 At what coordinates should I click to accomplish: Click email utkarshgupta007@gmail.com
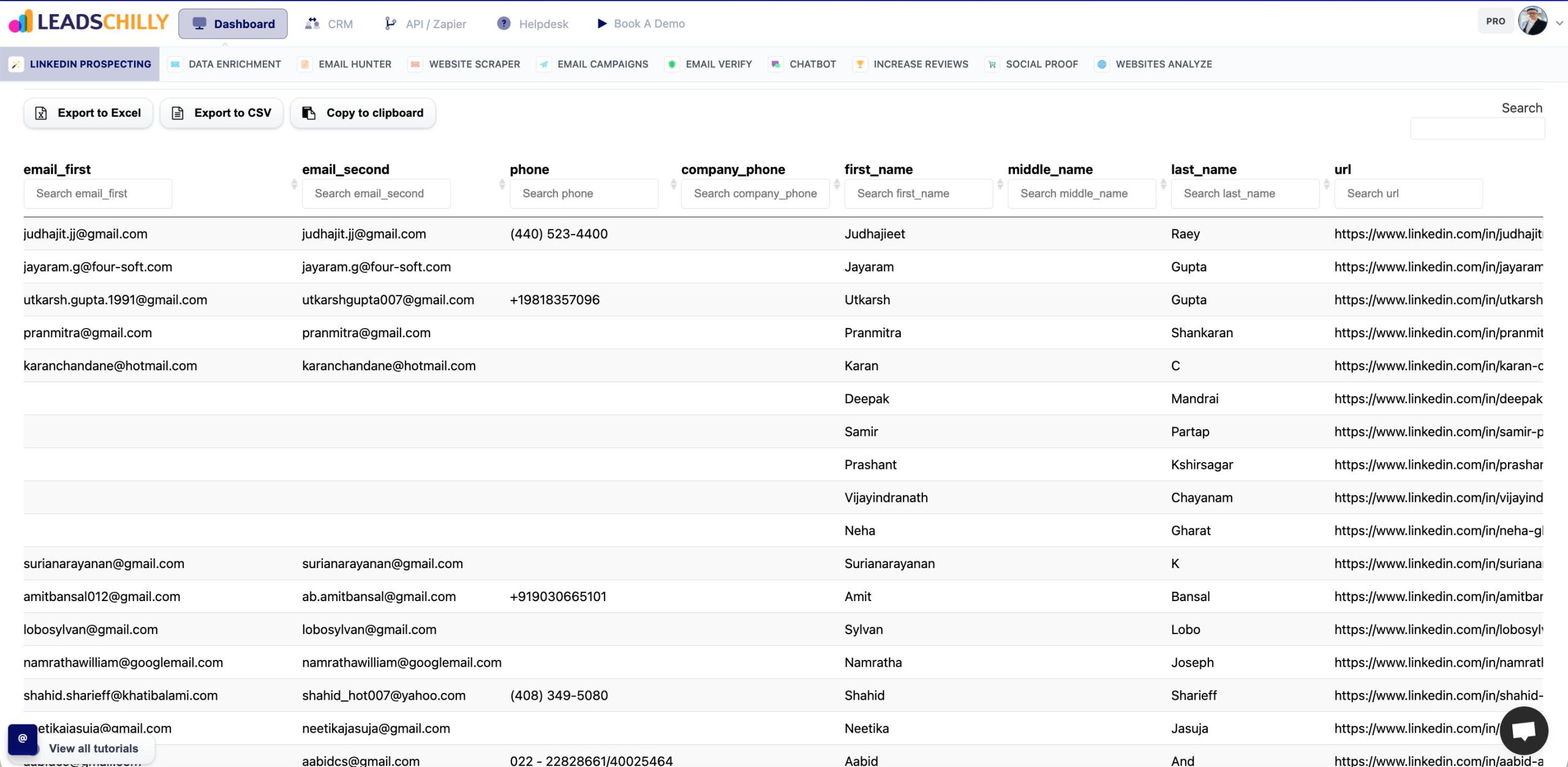click(388, 300)
